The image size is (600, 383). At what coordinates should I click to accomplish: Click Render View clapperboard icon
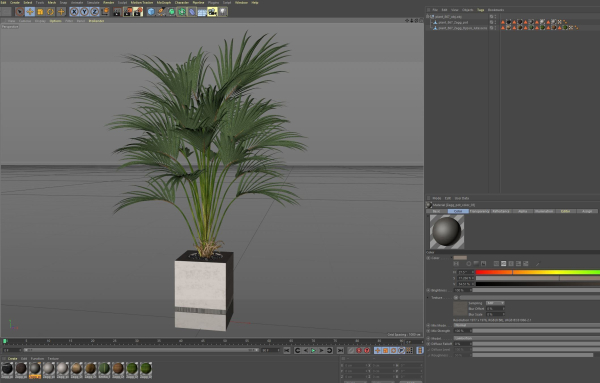click(117, 12)
